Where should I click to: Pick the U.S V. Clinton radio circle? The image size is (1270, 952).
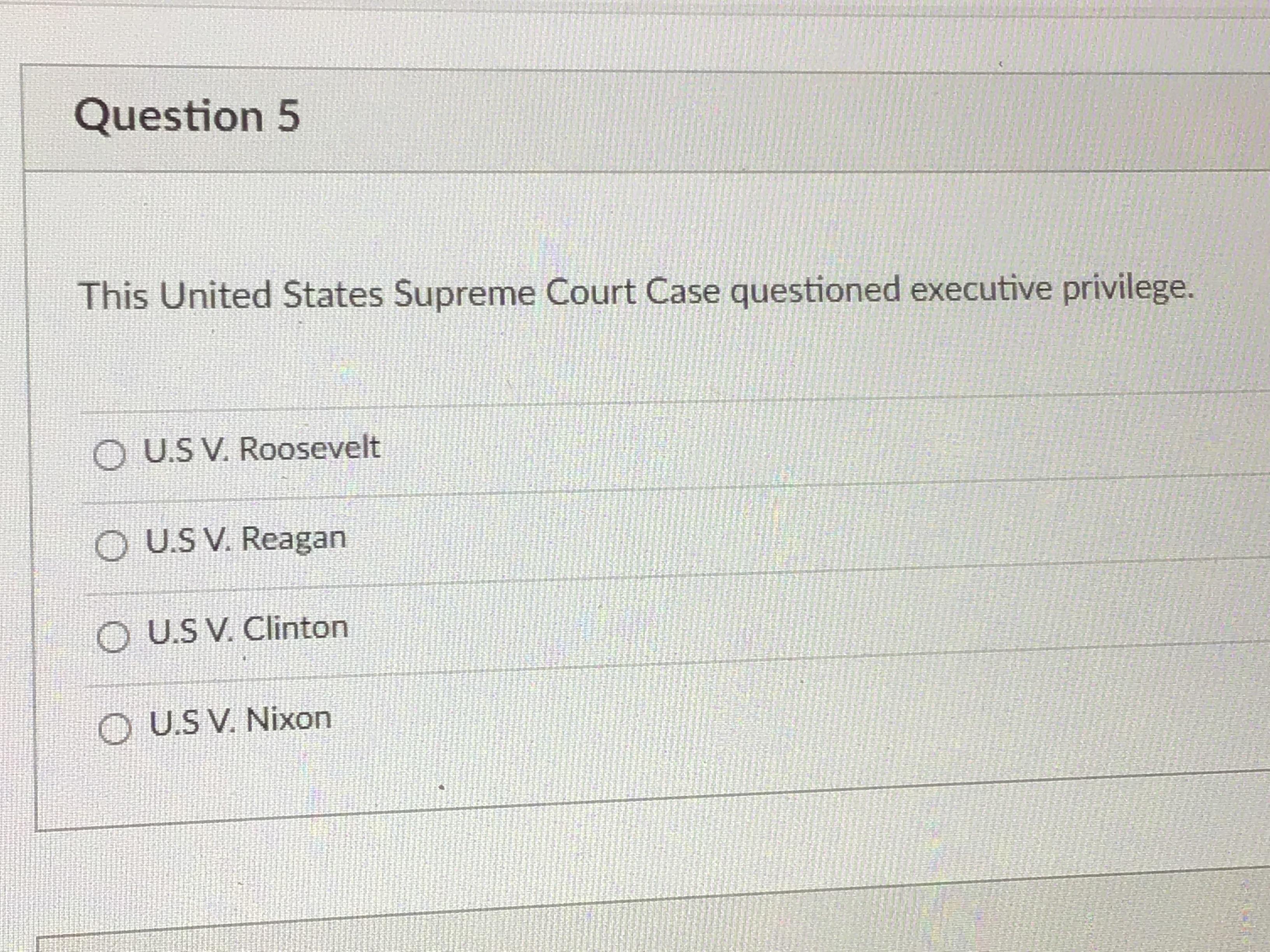coord(112,637)
